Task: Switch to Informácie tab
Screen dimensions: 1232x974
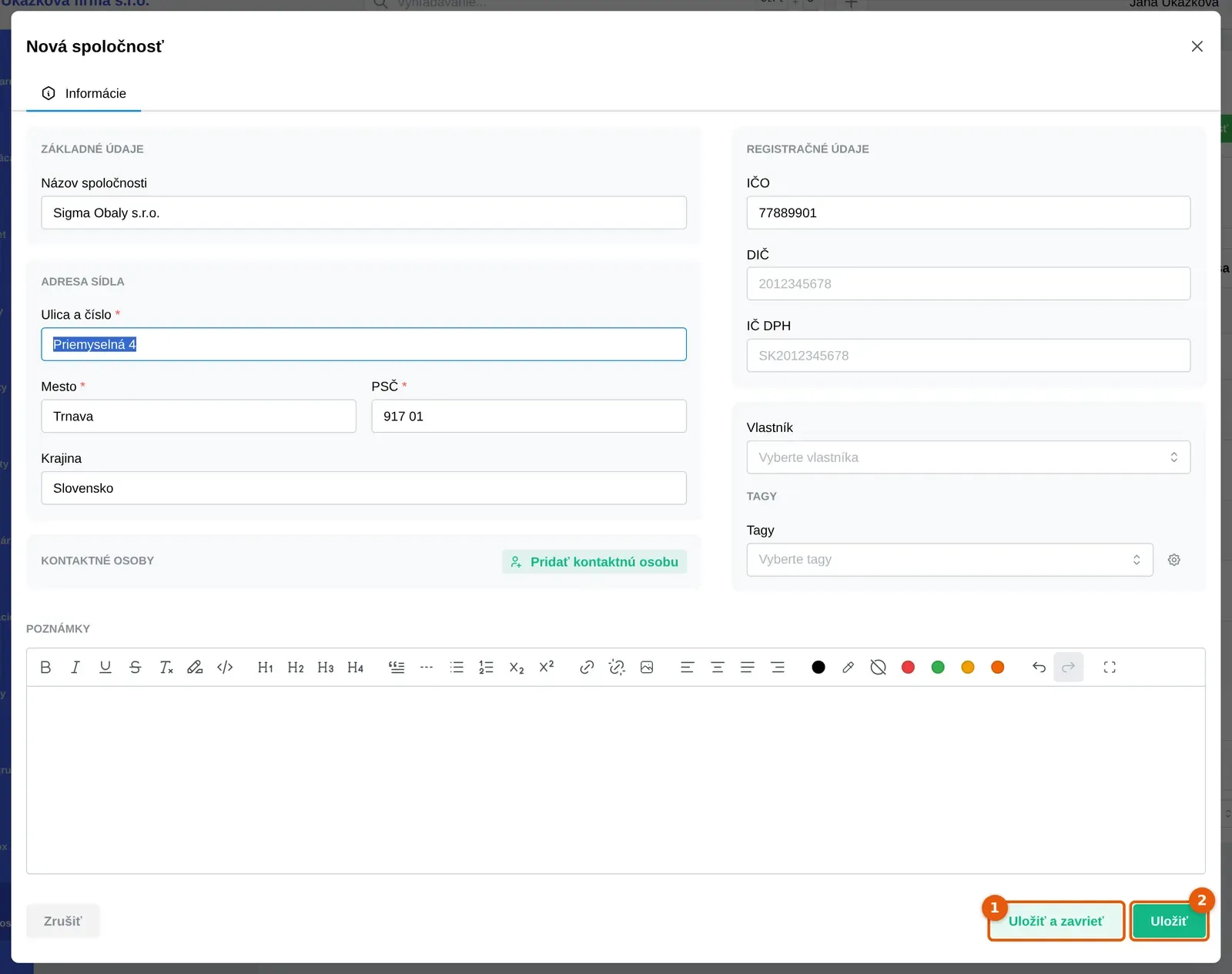Action: 84,93
